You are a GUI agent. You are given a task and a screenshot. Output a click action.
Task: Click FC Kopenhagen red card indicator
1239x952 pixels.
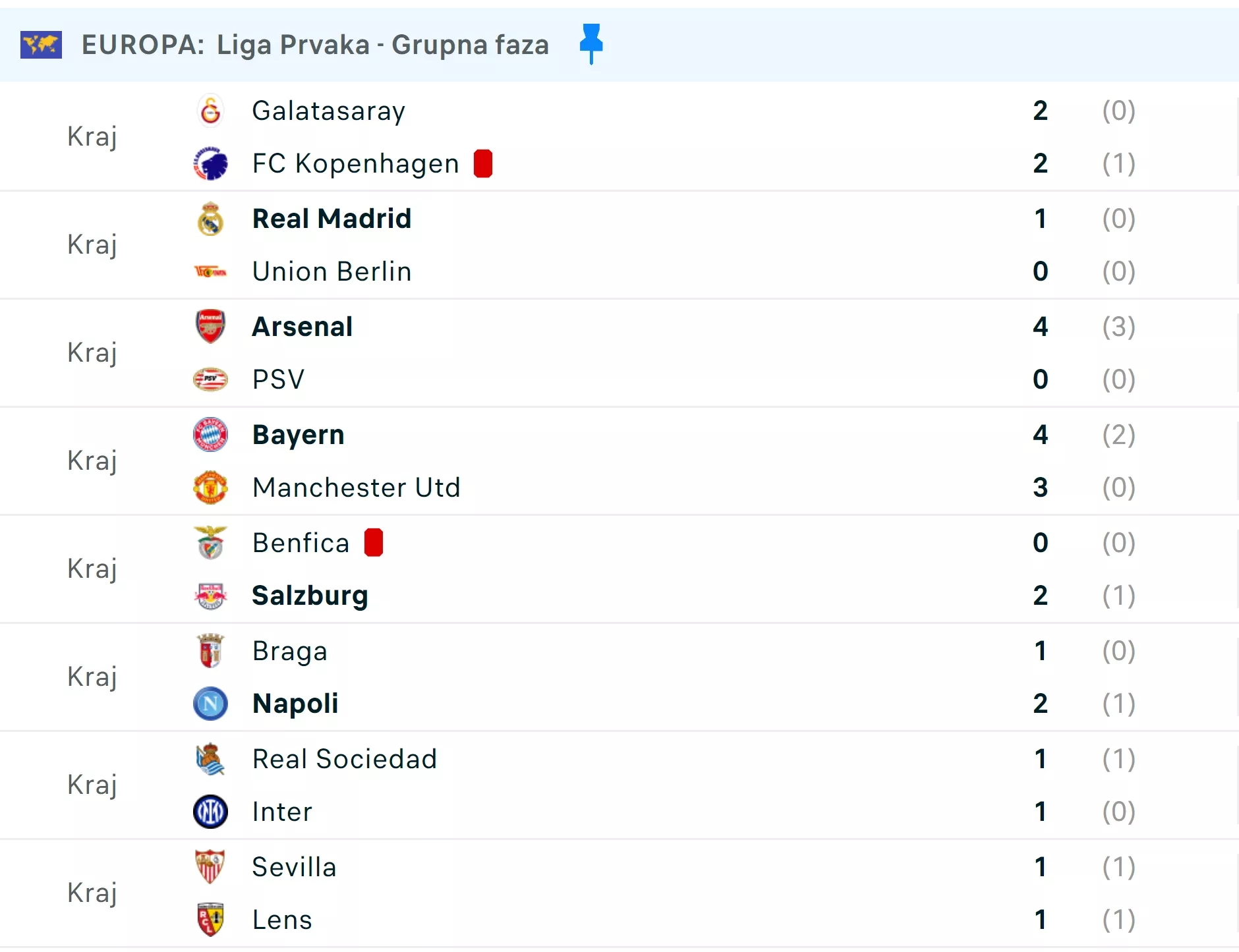(483, 163)
